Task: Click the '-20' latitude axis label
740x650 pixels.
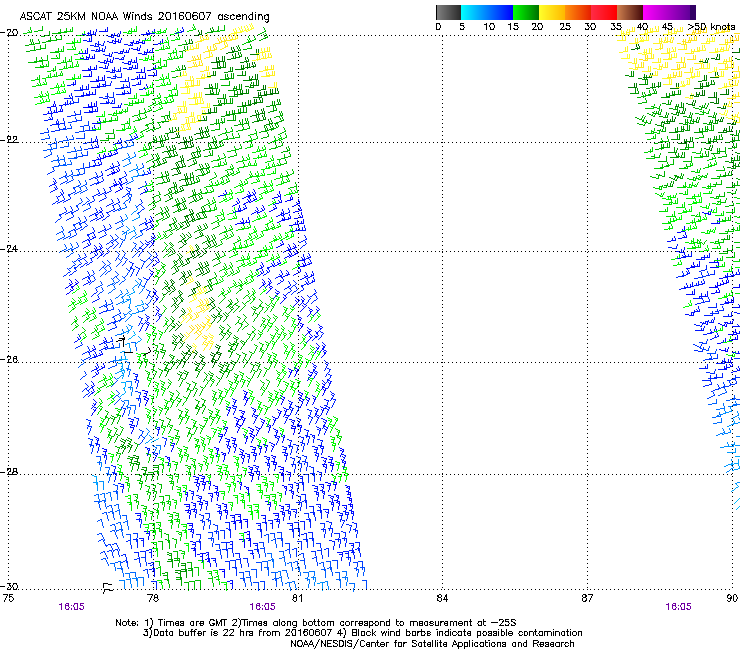Action: 9,33
